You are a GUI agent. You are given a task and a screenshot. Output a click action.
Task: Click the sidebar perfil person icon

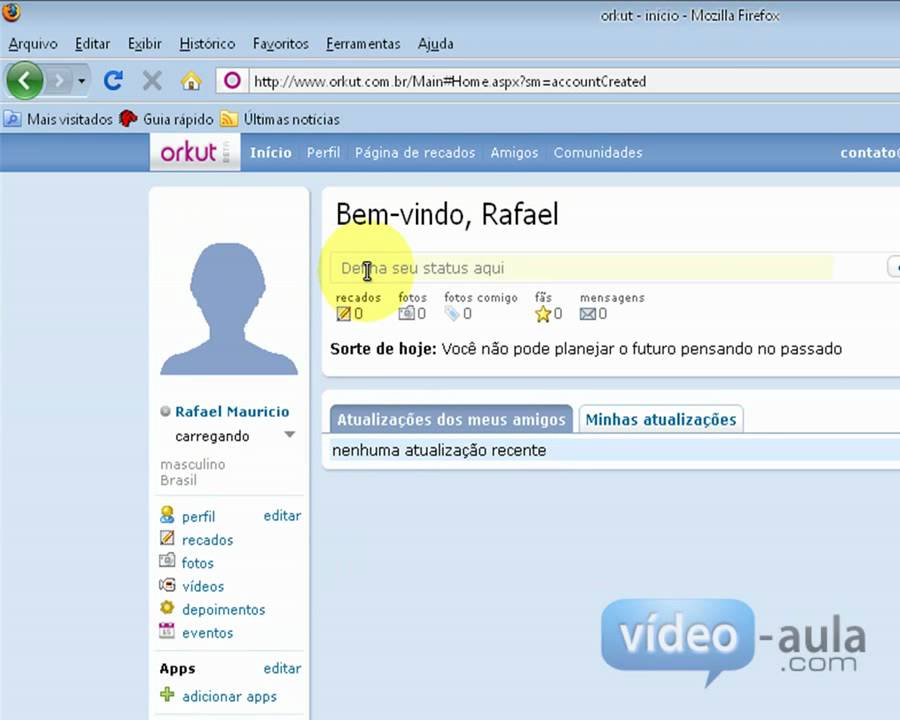click(x=167, y=515)
